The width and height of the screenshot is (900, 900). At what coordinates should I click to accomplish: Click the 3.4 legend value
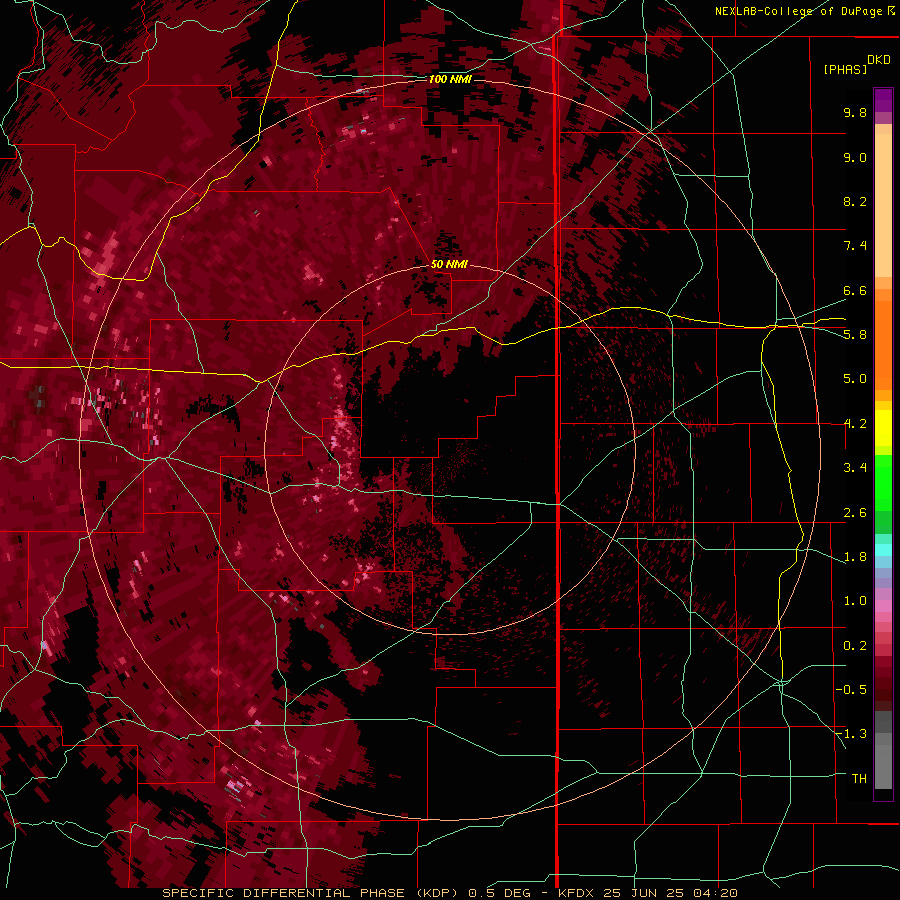coord(855,468)
